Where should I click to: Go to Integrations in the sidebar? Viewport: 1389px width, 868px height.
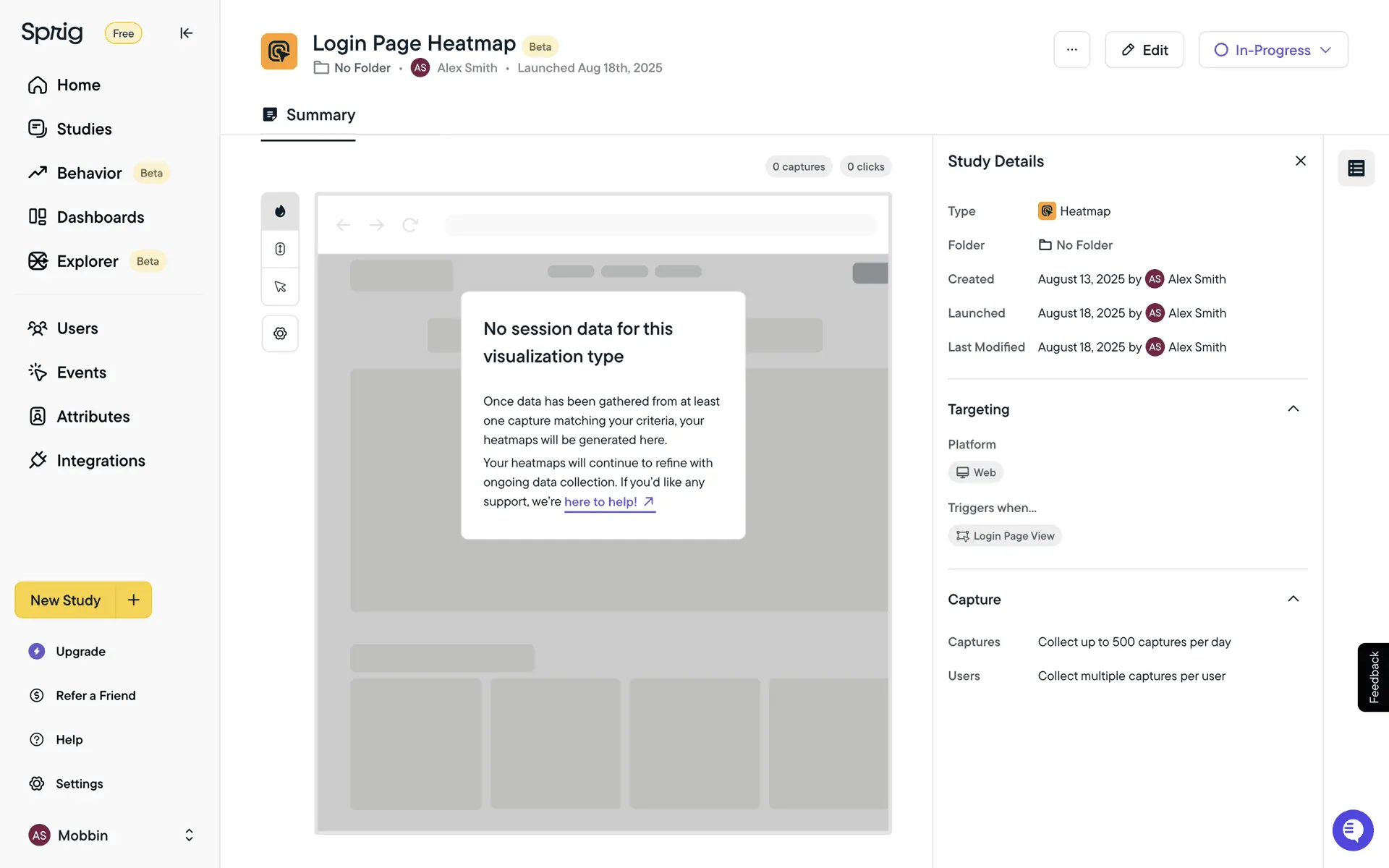pos(101,461)
